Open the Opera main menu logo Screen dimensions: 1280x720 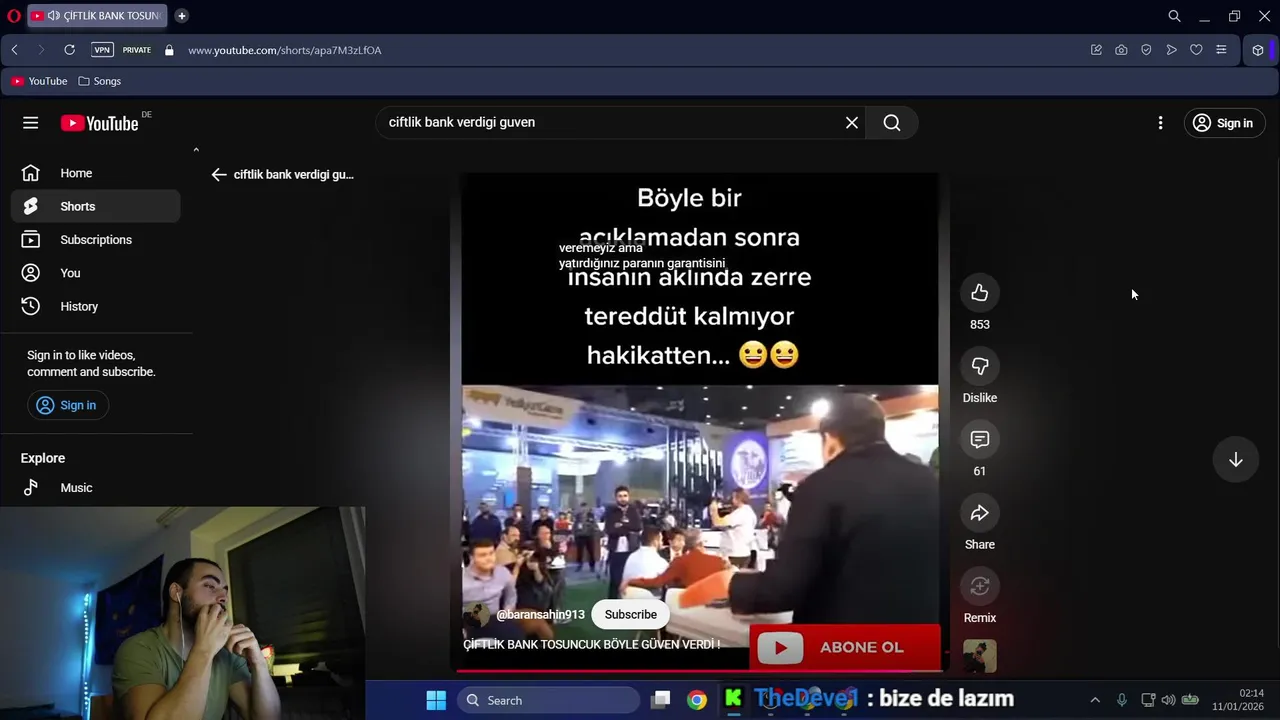point(13,16)
